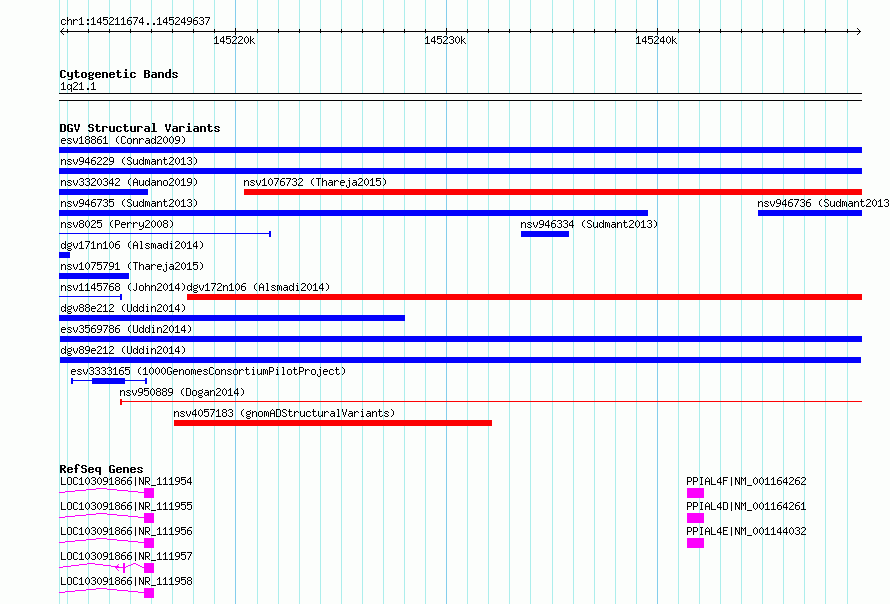Click the 145220k ruler mark
The image size is (890, 604).
pyautogui.click(x=234, y=40)
